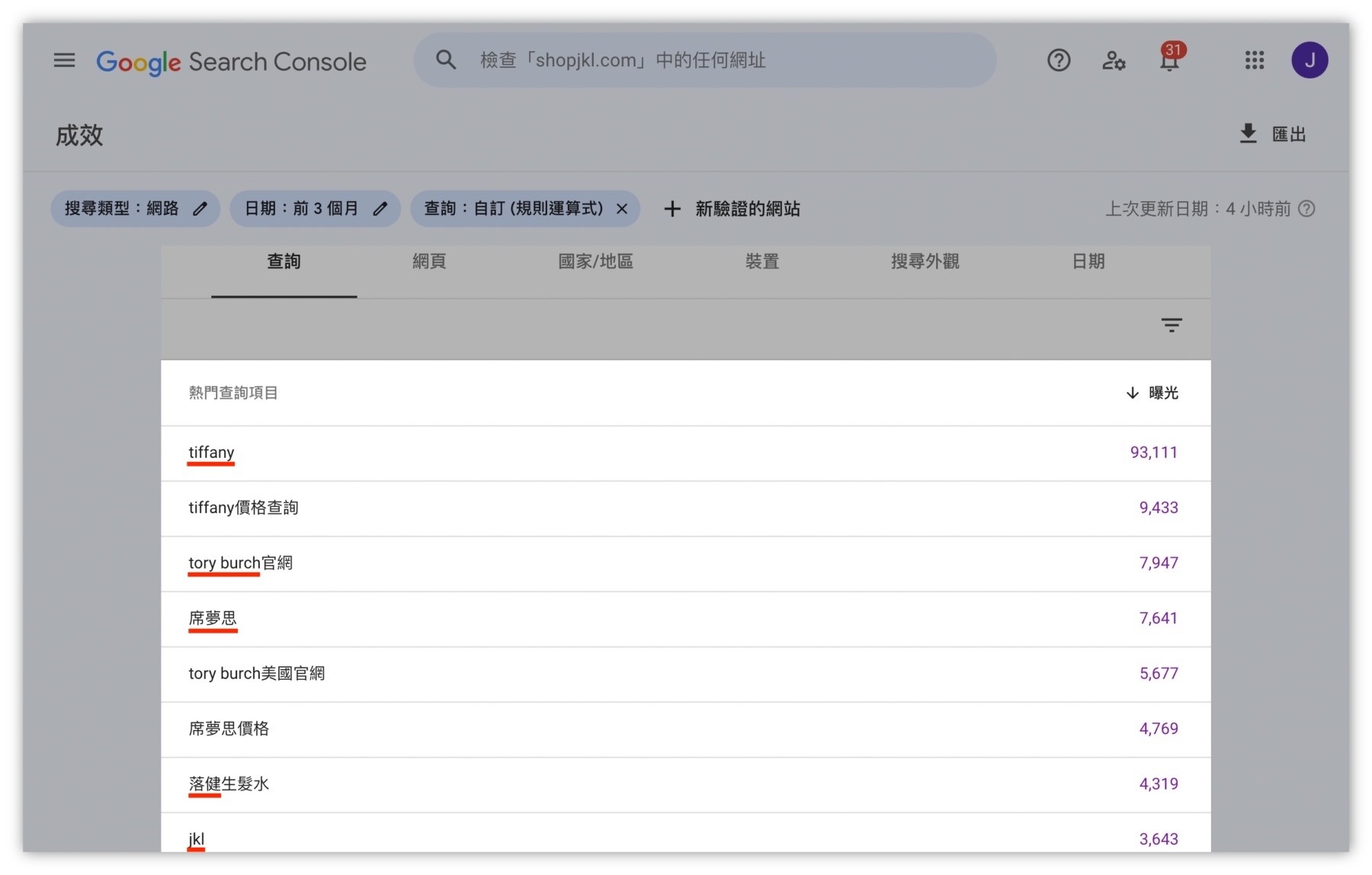Select the 落健生髮水 query
Screen dimensions: 1372x875
click(228, 783)
